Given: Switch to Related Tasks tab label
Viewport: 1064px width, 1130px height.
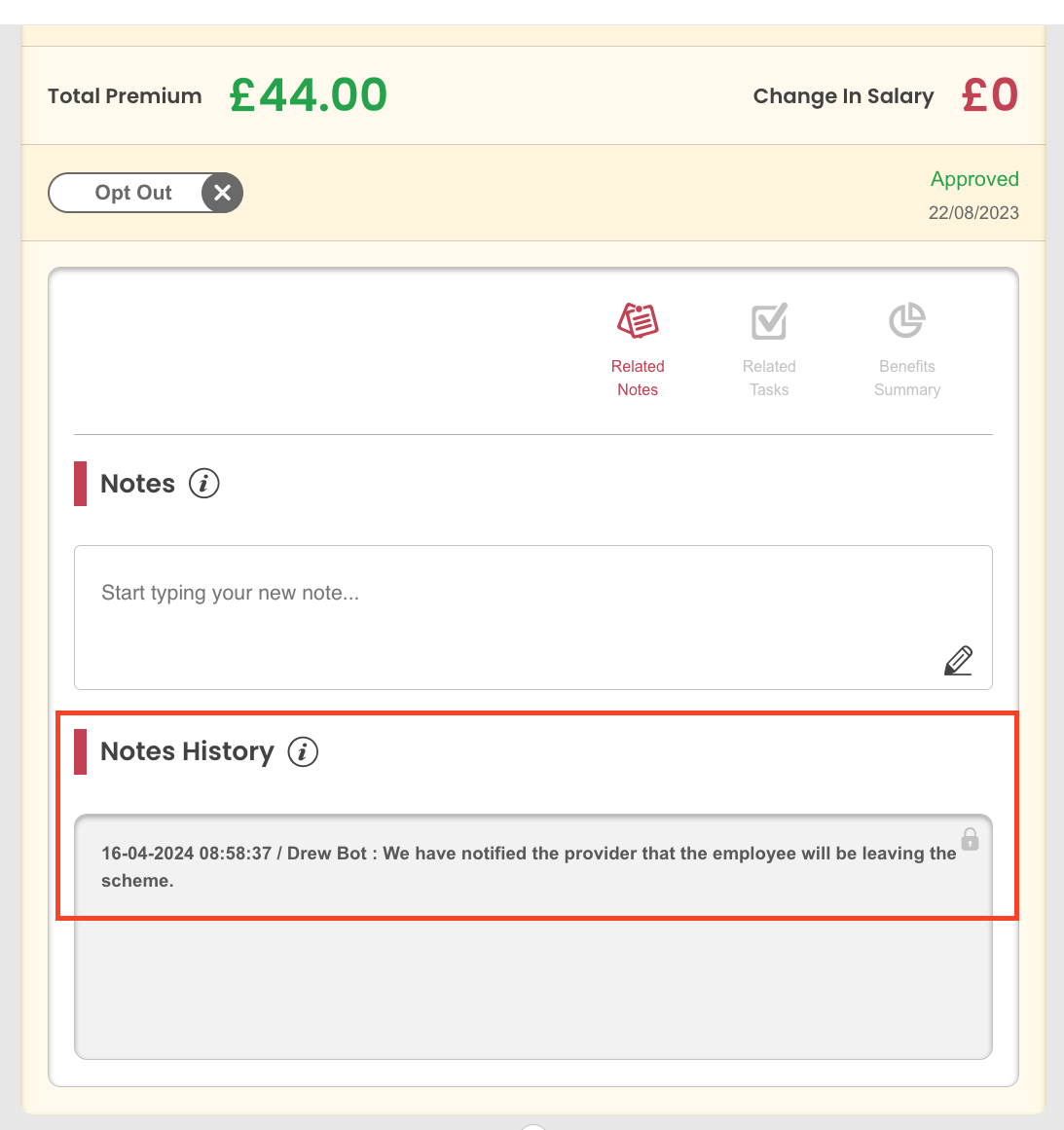Looking at the screenshot, I should 768,378.
